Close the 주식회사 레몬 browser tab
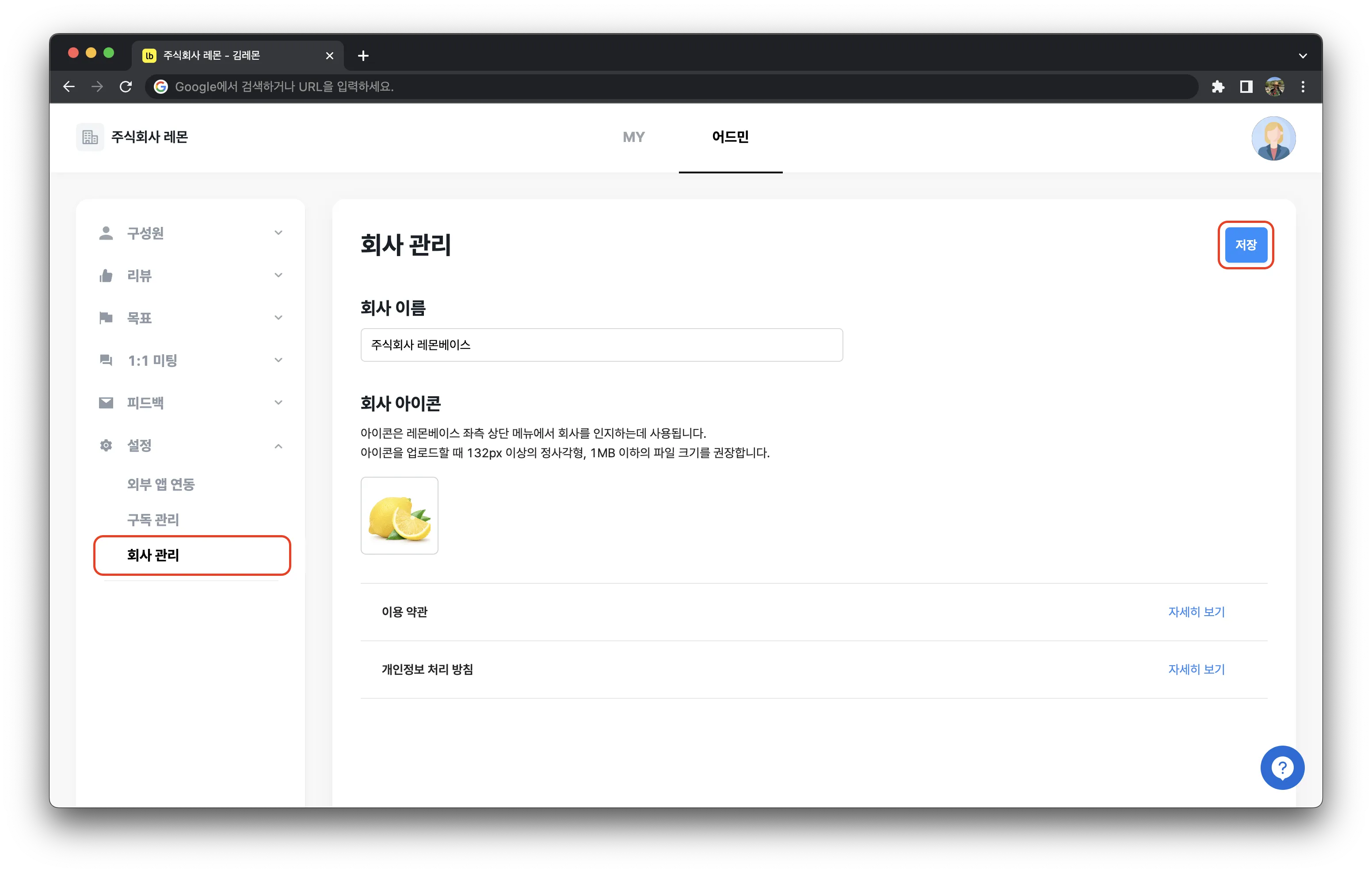This screenshot has height=873, width=1372. [329, 55]
